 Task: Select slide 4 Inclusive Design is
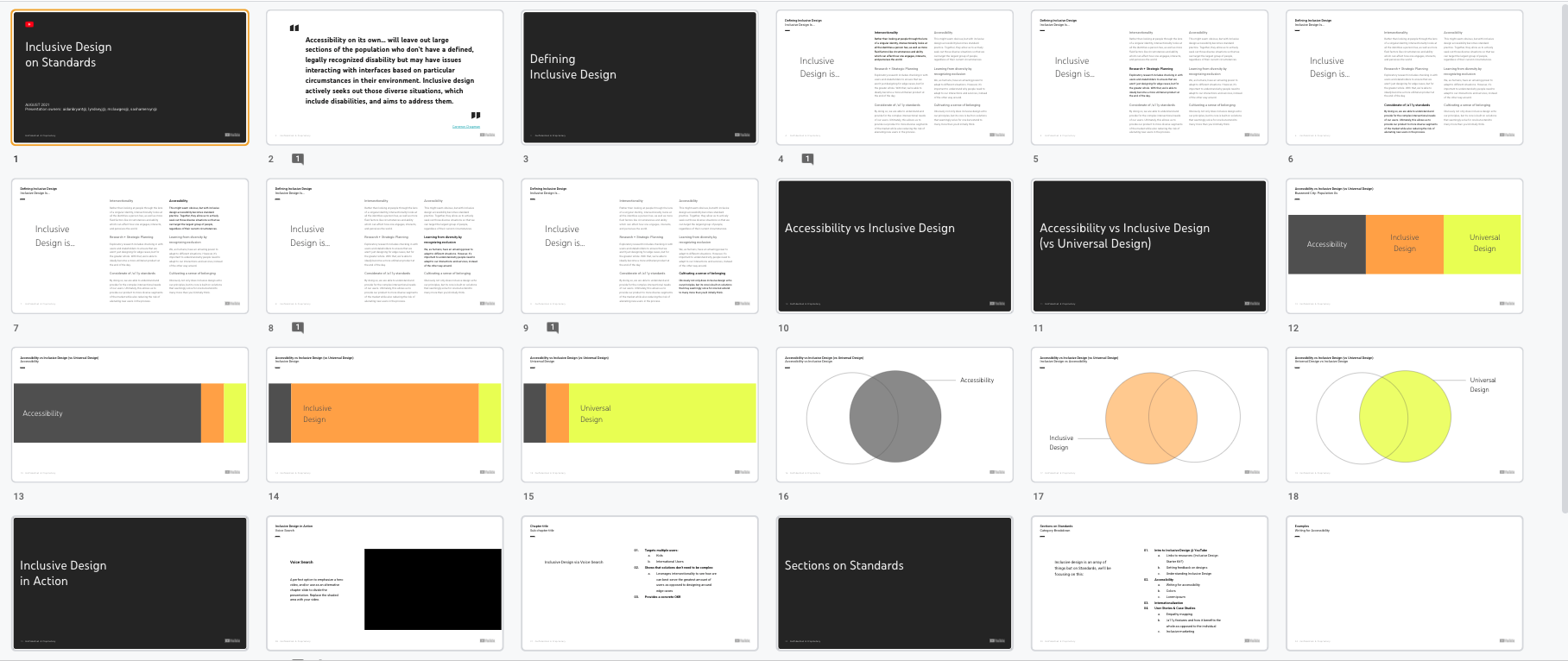coord(895,78)
